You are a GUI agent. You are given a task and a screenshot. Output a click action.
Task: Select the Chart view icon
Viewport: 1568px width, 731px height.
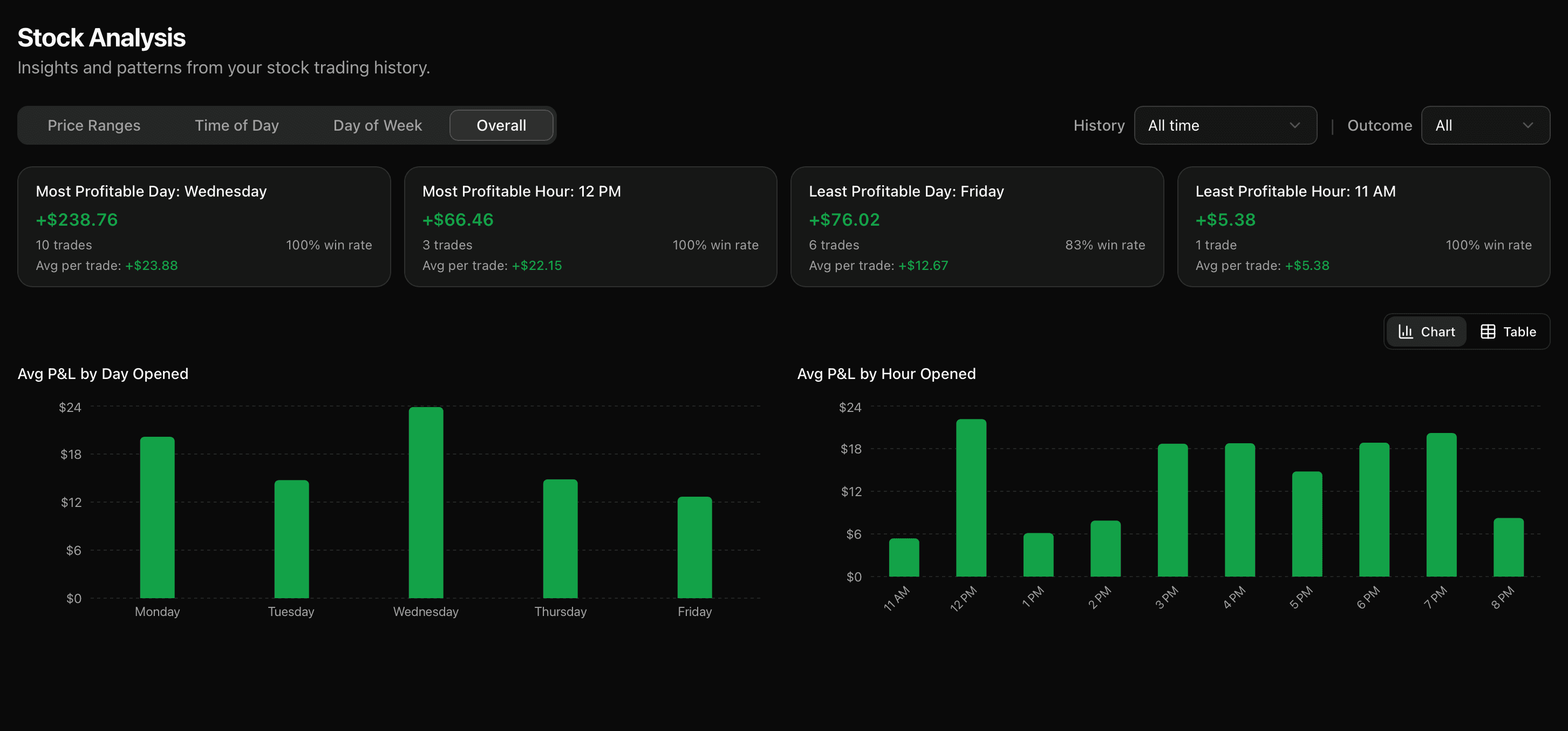click(x=1426, y=331)
